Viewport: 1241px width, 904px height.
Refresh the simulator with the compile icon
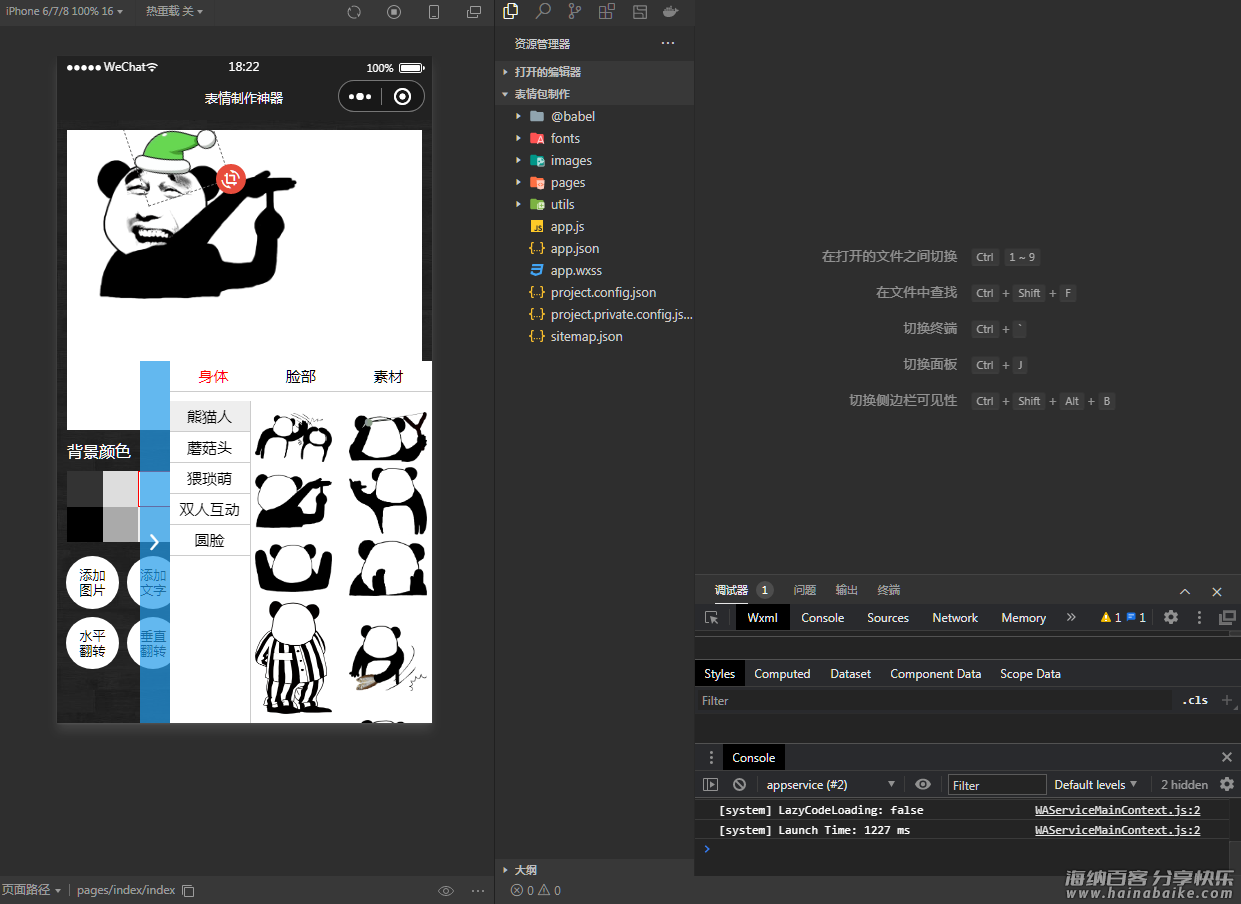[x=354, y=12]
